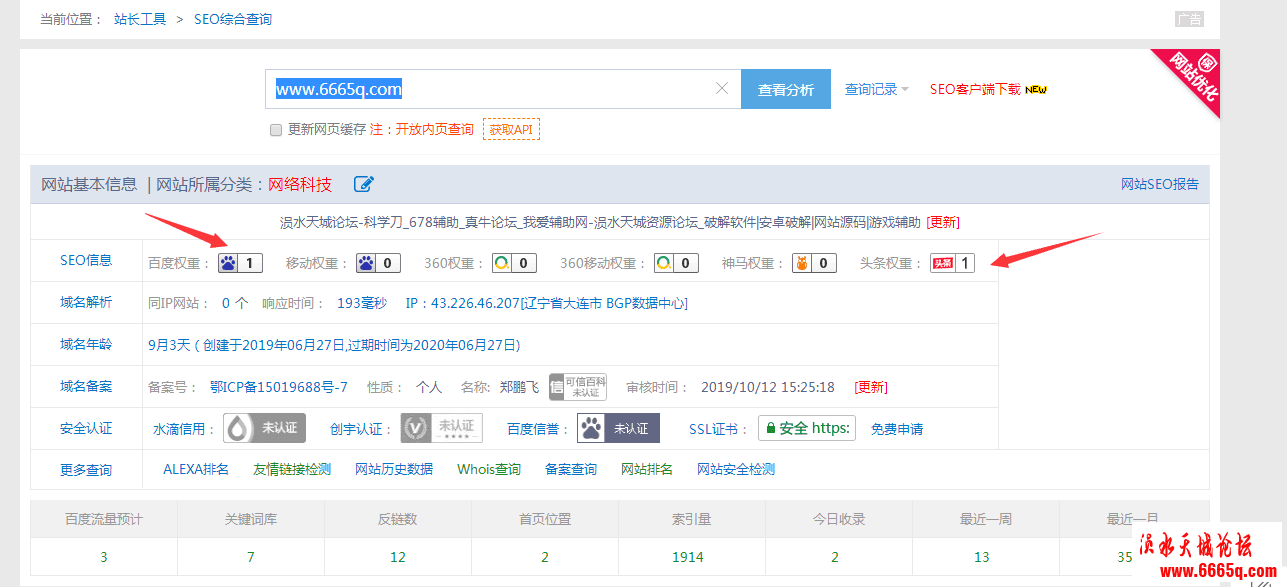The height and width of the screenshot is (587, 1287).
Task: Select the 安全认证 row label
Action: [86, 428]
